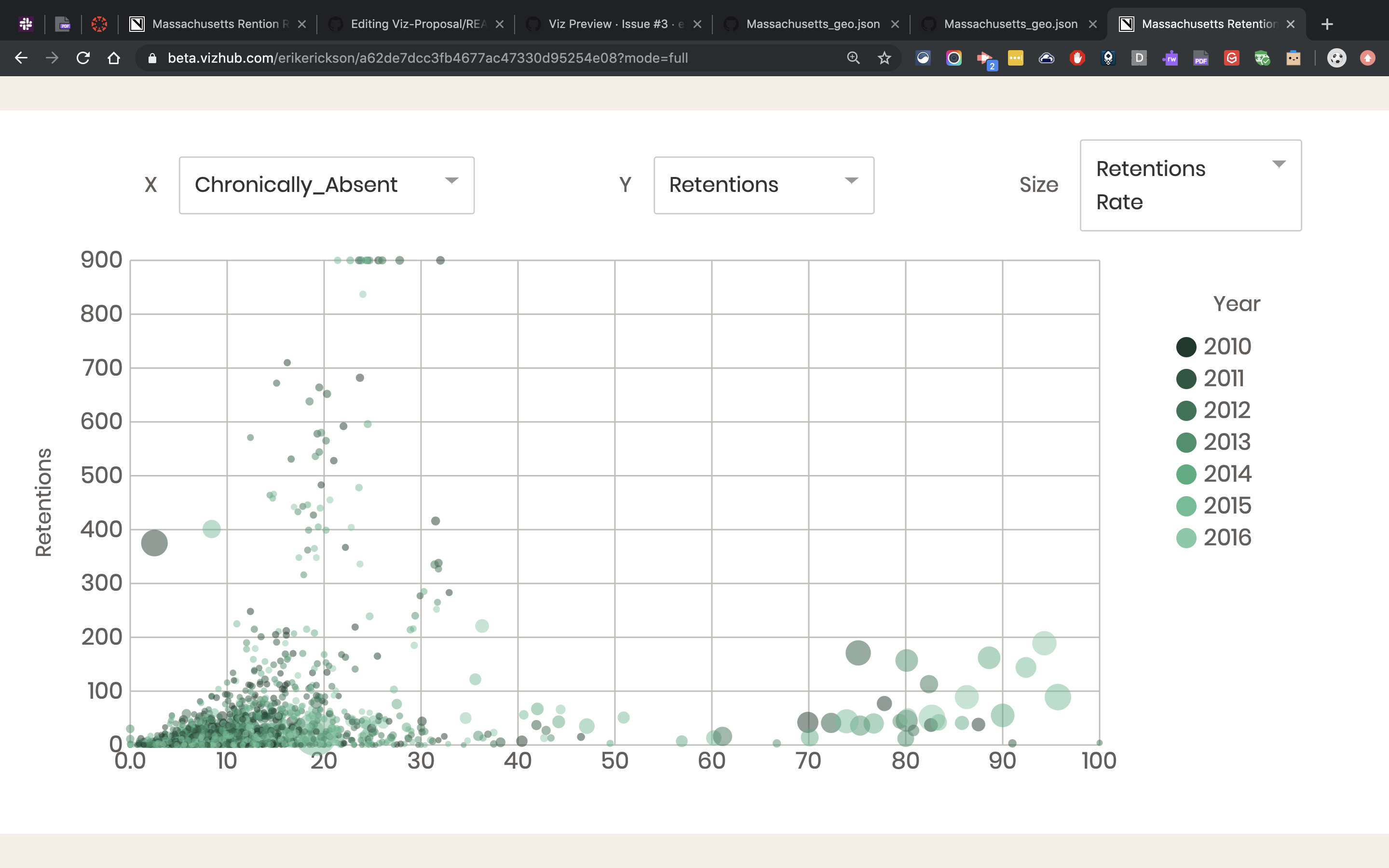Viewport: 1389px width, 868px height.
Task: Close the Editing Viz-Proposal tab
Action: click(x=499, y=24)
